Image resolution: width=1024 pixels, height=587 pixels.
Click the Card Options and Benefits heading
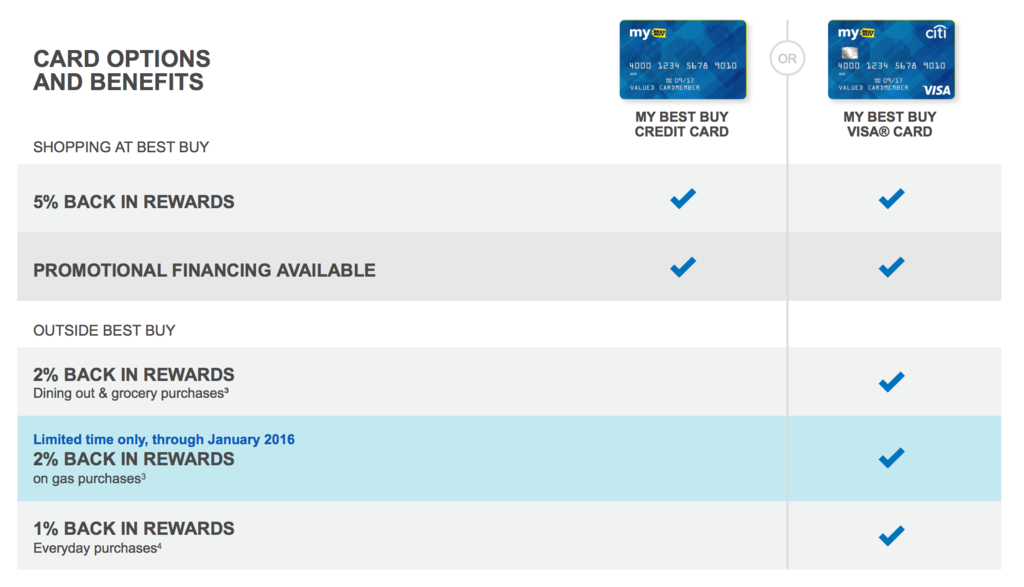coord(122,70)
